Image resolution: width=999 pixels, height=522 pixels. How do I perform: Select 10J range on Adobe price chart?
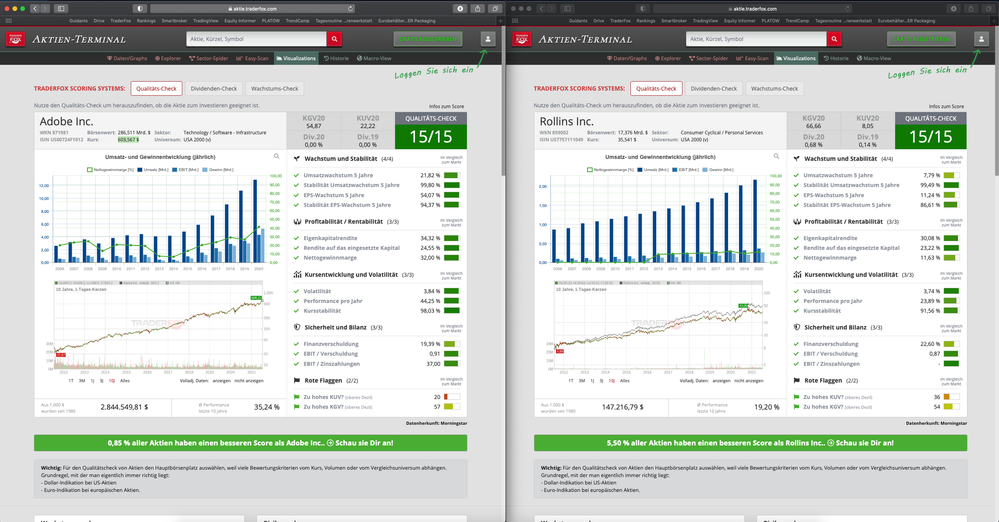111,381
